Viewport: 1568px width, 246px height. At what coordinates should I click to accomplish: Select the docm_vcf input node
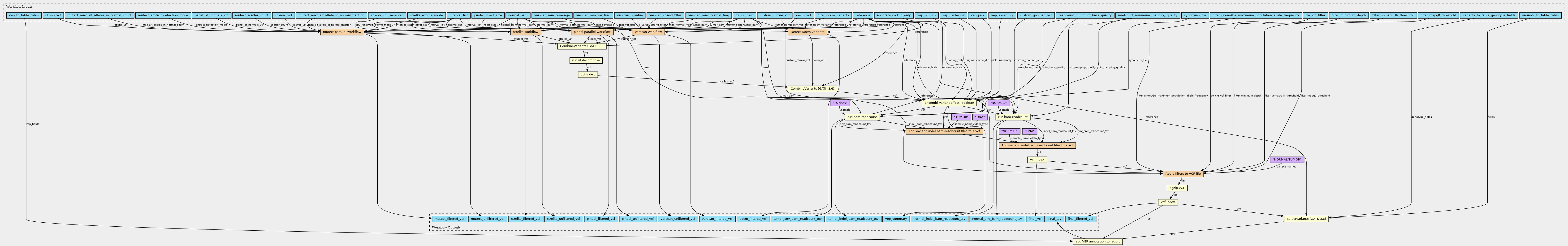(803, 15)
